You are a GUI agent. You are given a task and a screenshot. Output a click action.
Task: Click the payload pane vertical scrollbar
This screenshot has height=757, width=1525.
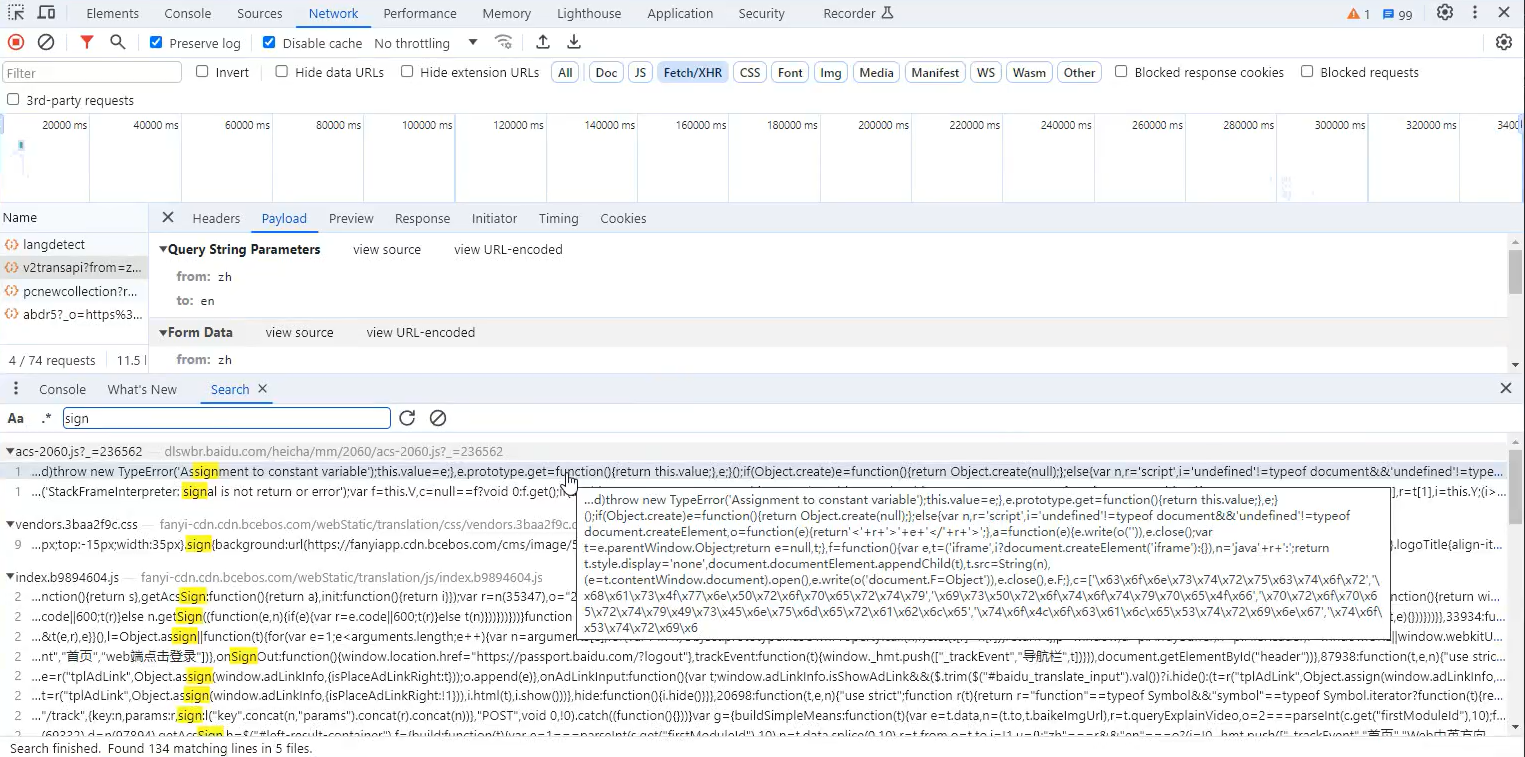pos(1516,272)
